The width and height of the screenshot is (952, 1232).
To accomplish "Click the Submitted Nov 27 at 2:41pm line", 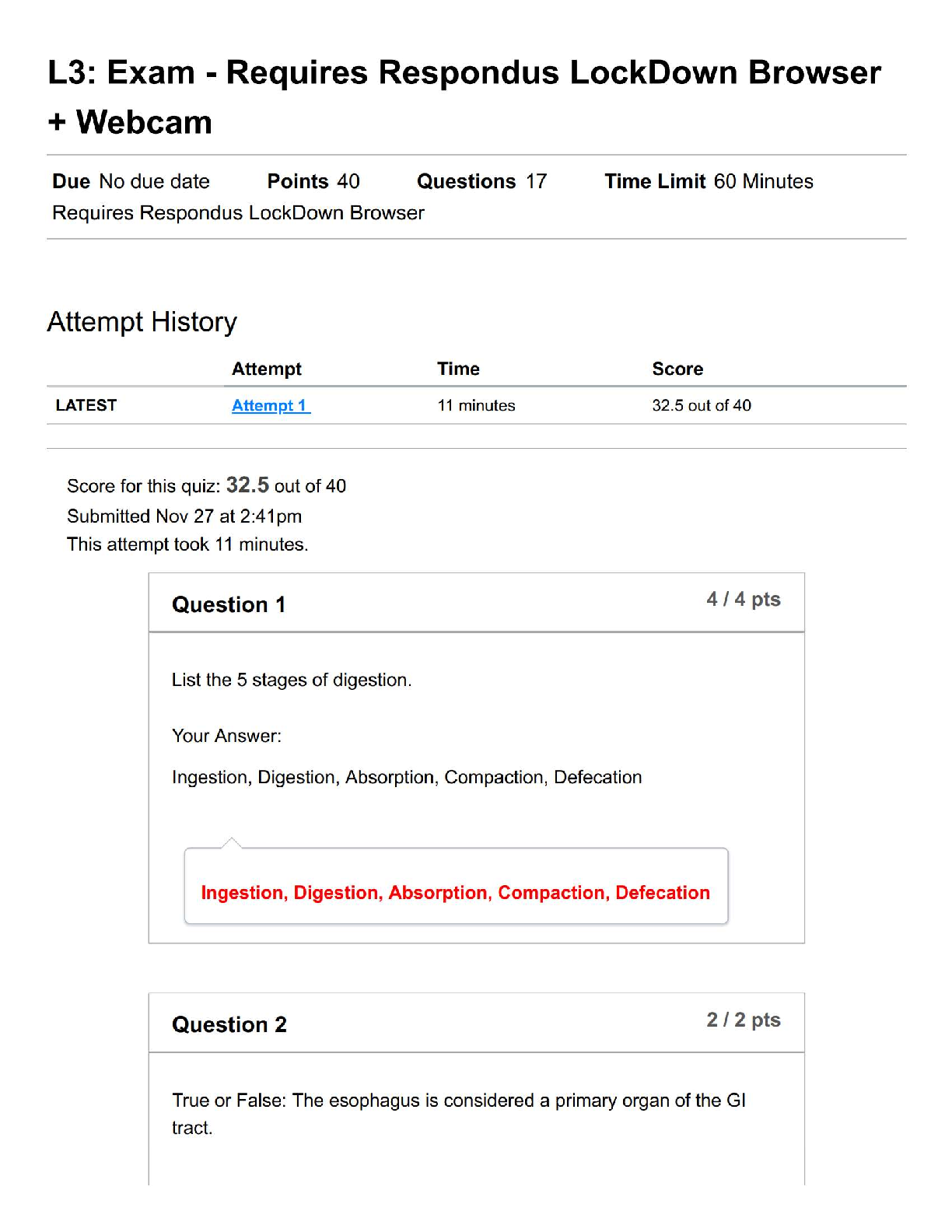I will pos(184,516).
